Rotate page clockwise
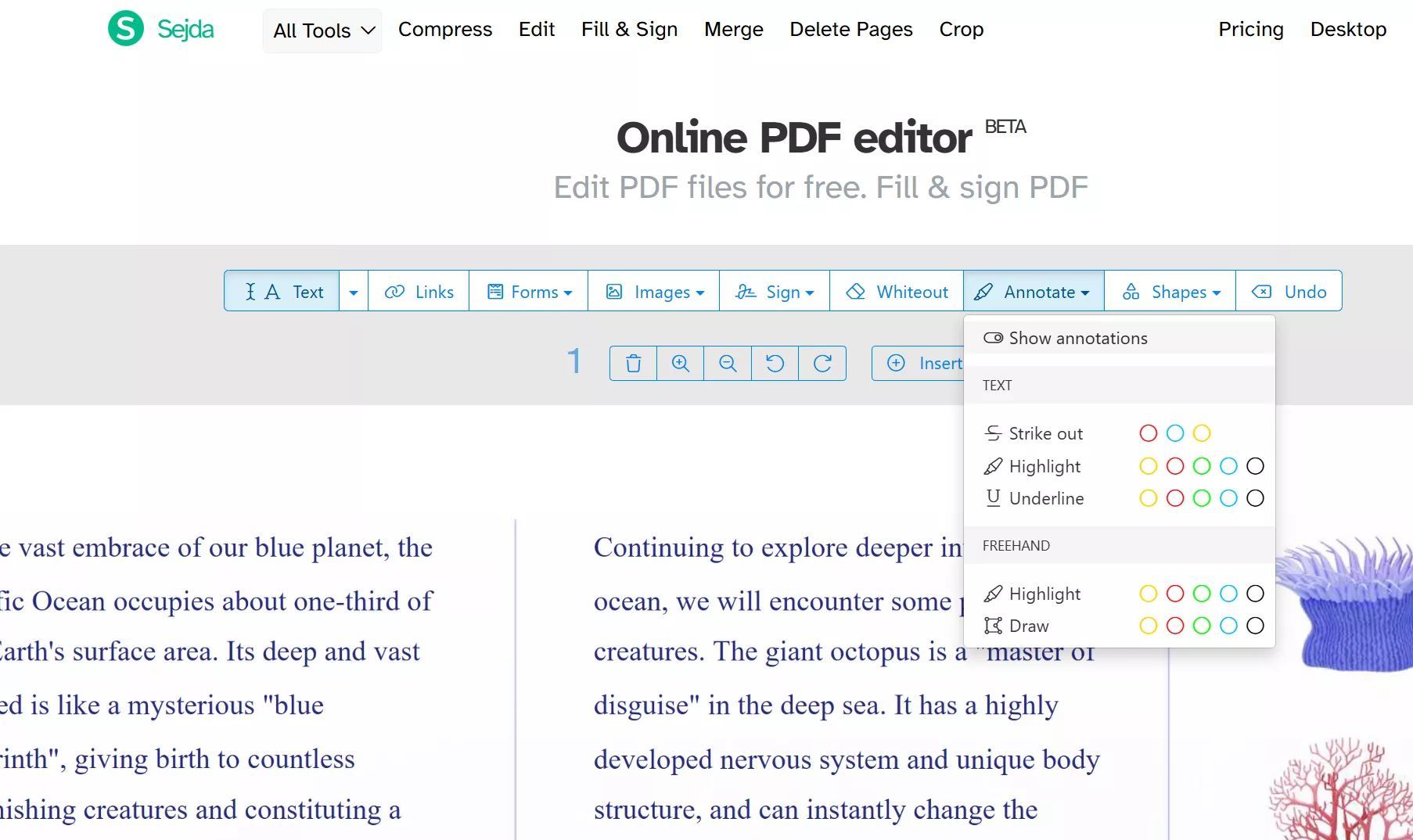 822,364
